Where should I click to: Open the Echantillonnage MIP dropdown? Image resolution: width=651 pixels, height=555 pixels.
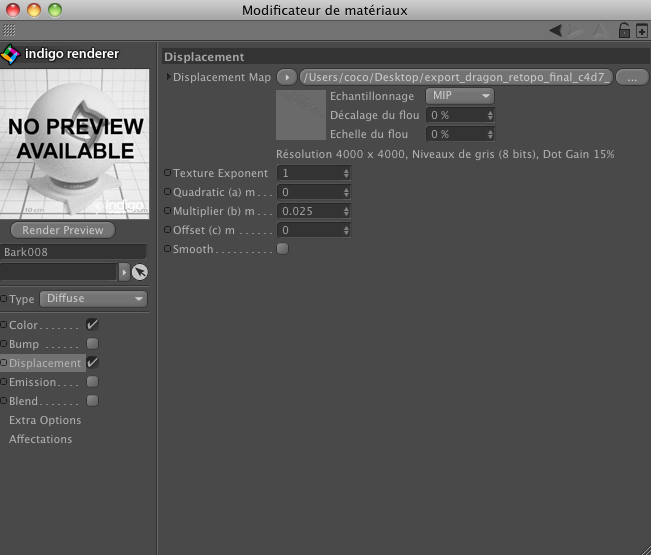[460, 96]
